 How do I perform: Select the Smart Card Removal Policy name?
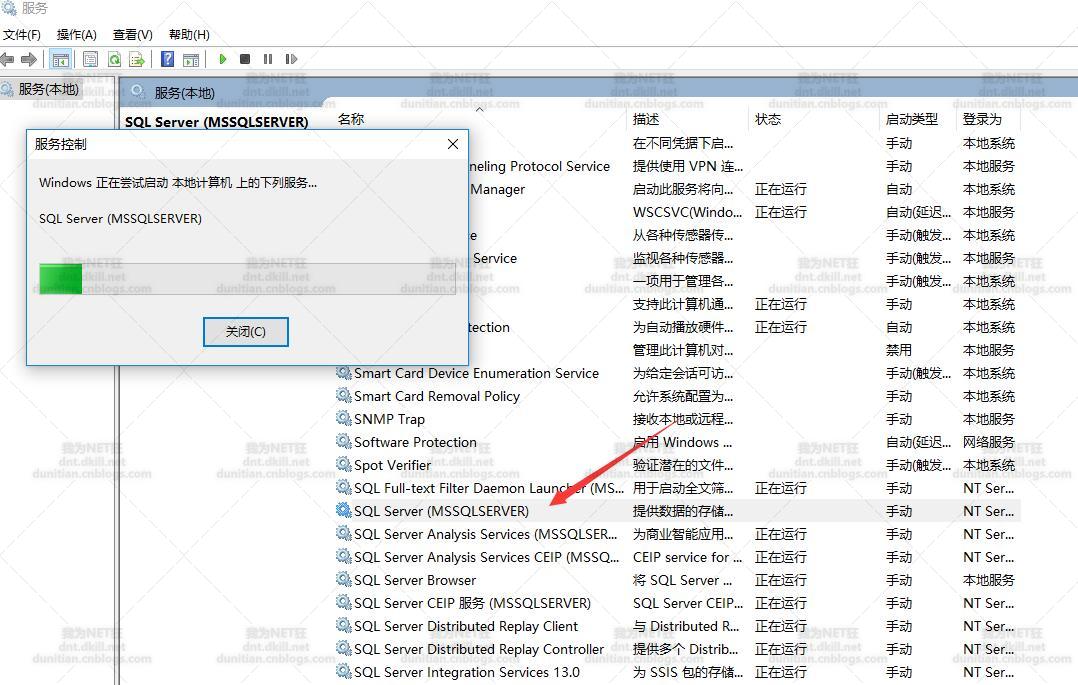(x=437, y=396)
